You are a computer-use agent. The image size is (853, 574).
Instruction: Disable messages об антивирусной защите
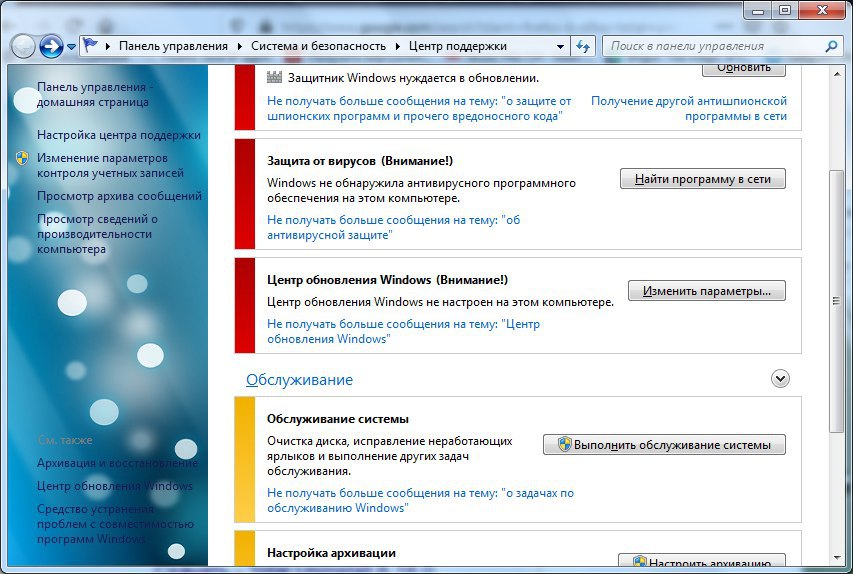[x=393, y=227]
